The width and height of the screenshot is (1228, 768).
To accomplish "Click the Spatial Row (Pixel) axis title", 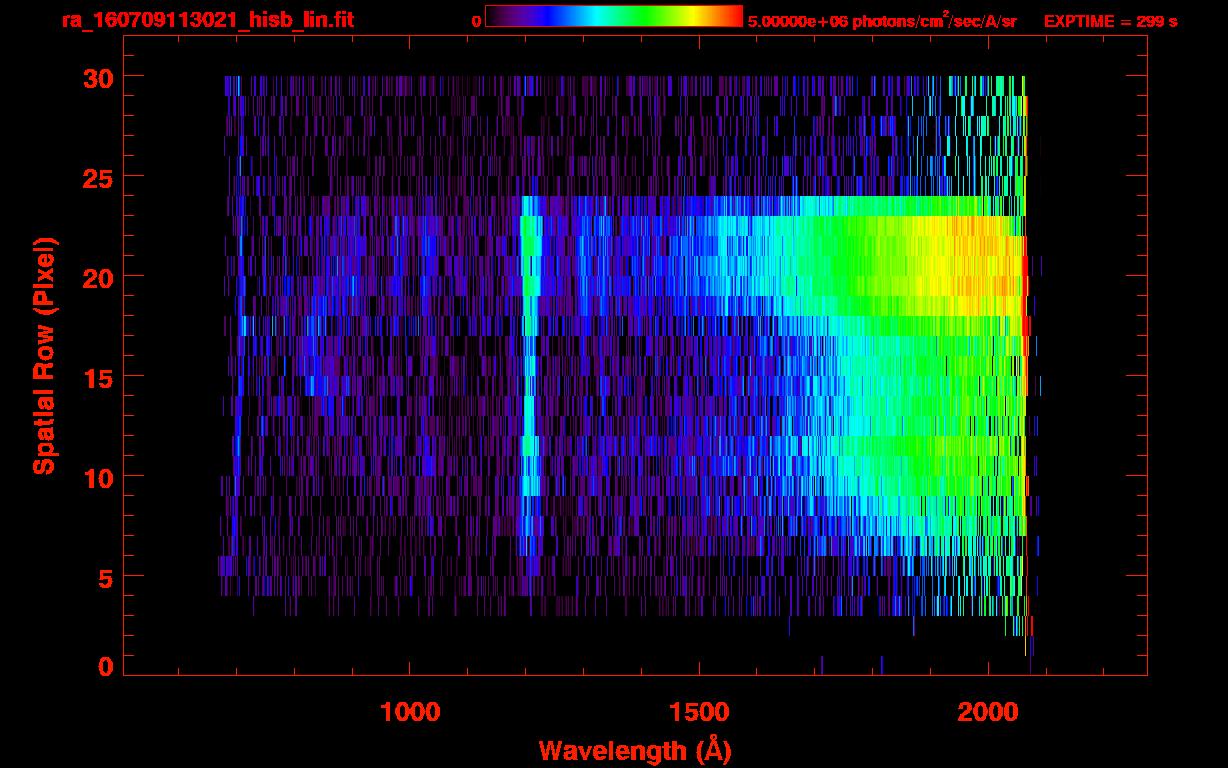I will (44, 355).
